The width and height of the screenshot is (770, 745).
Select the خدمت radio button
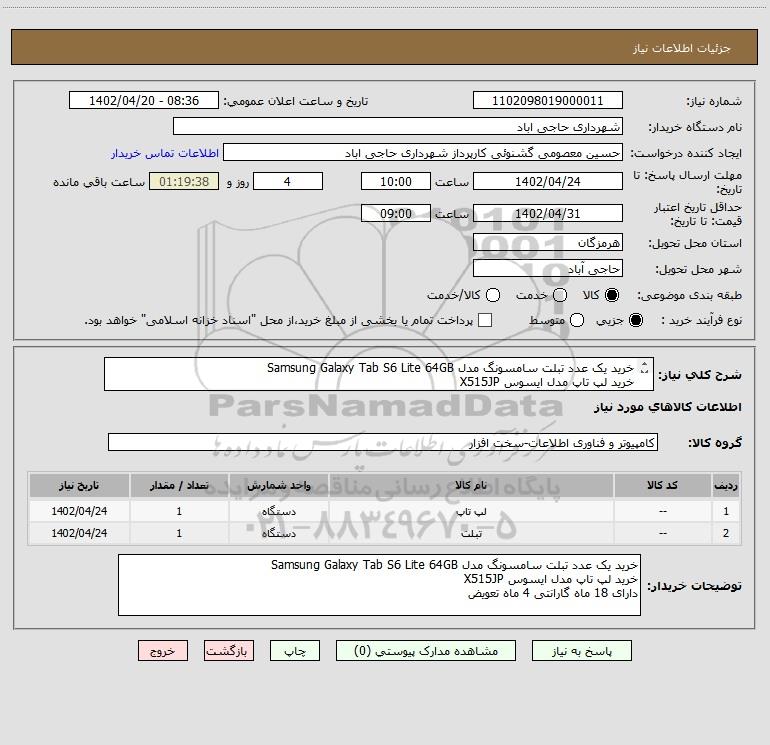tap(560, 295)
